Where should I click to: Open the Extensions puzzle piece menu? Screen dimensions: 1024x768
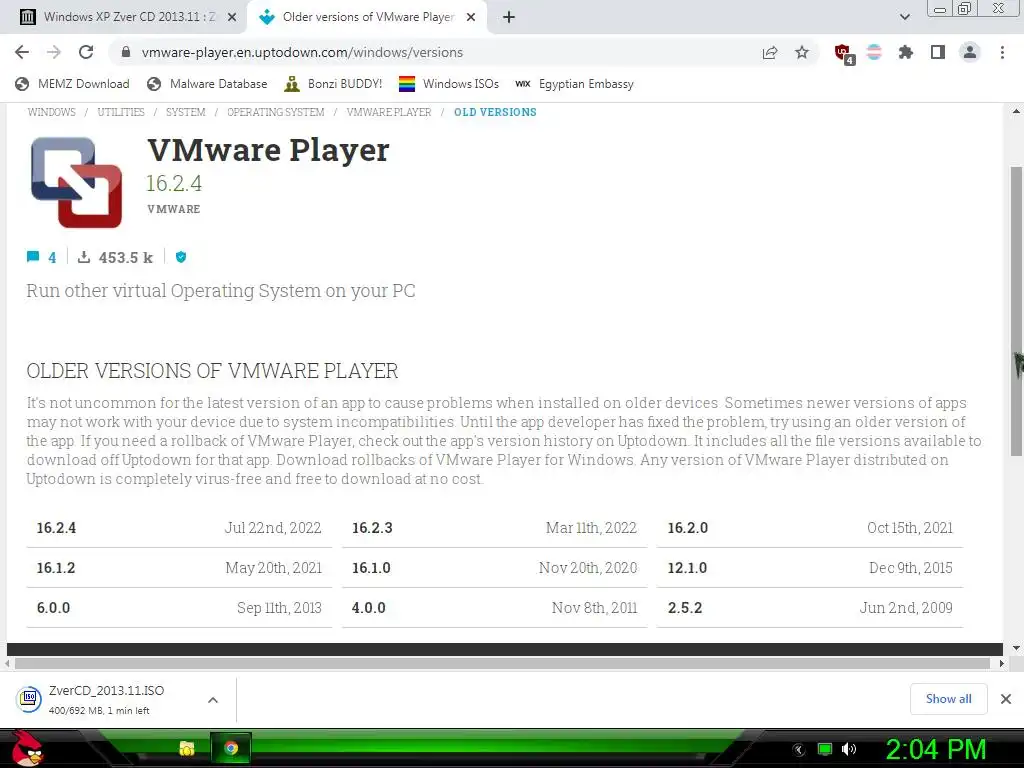point(906,52)
